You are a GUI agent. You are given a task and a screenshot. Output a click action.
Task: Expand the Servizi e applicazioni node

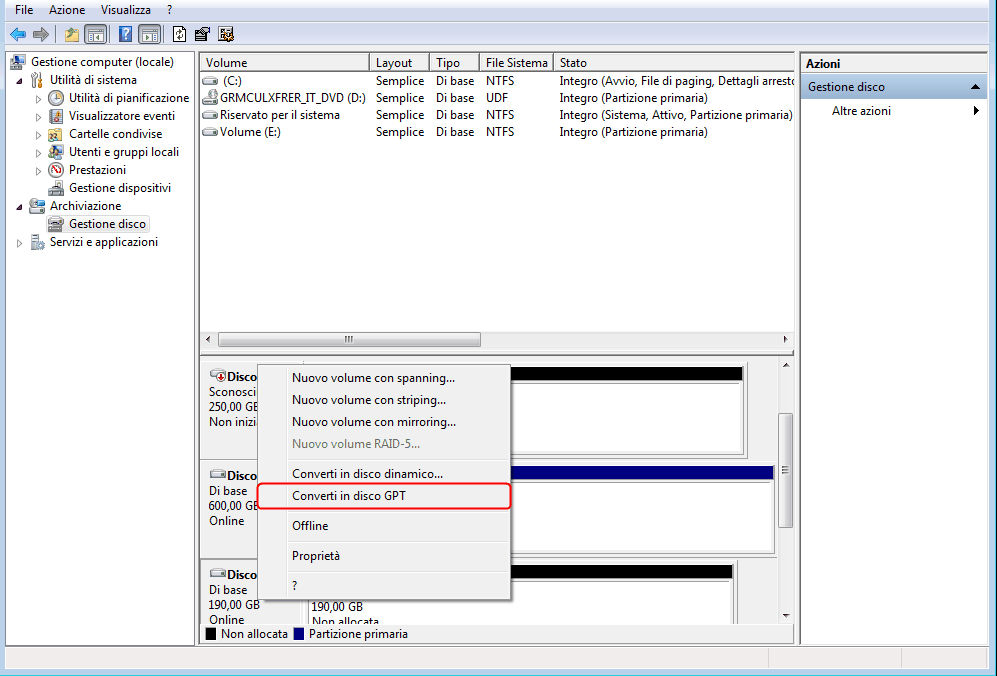point(19,243)
